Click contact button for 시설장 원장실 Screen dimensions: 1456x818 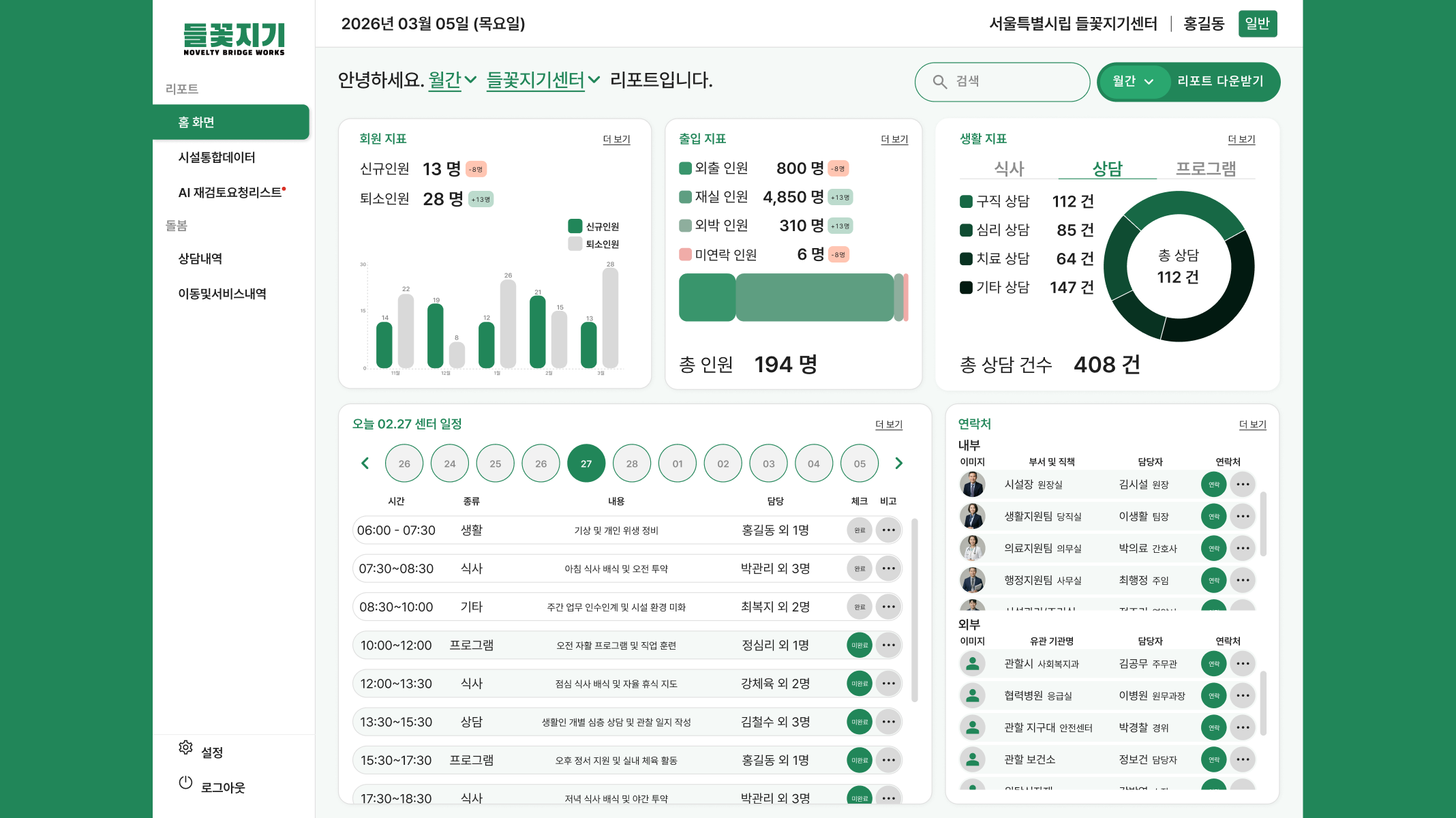(x=1213, y=485)
